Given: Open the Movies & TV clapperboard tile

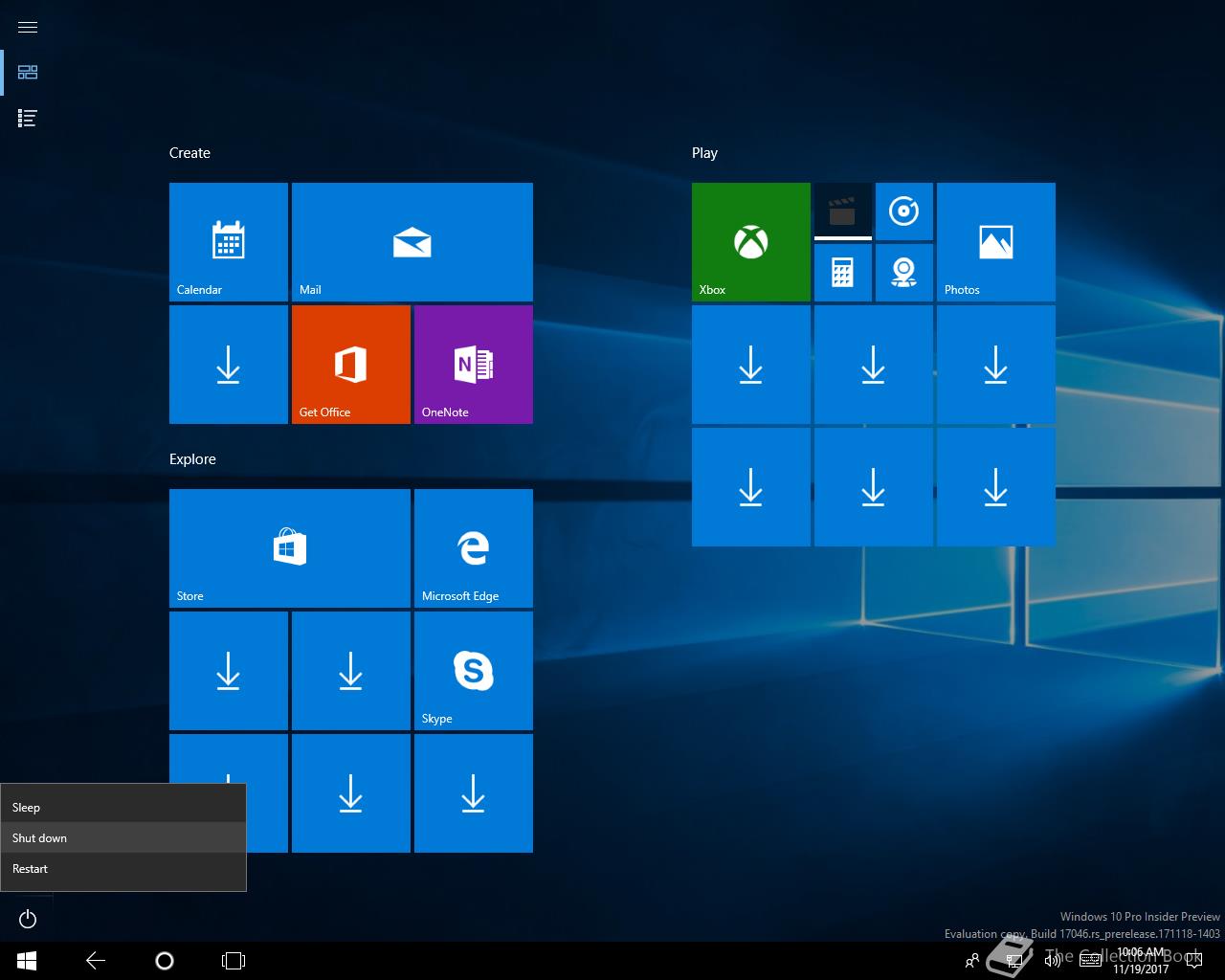Looking at the screenshot, I should click(843, 212).
